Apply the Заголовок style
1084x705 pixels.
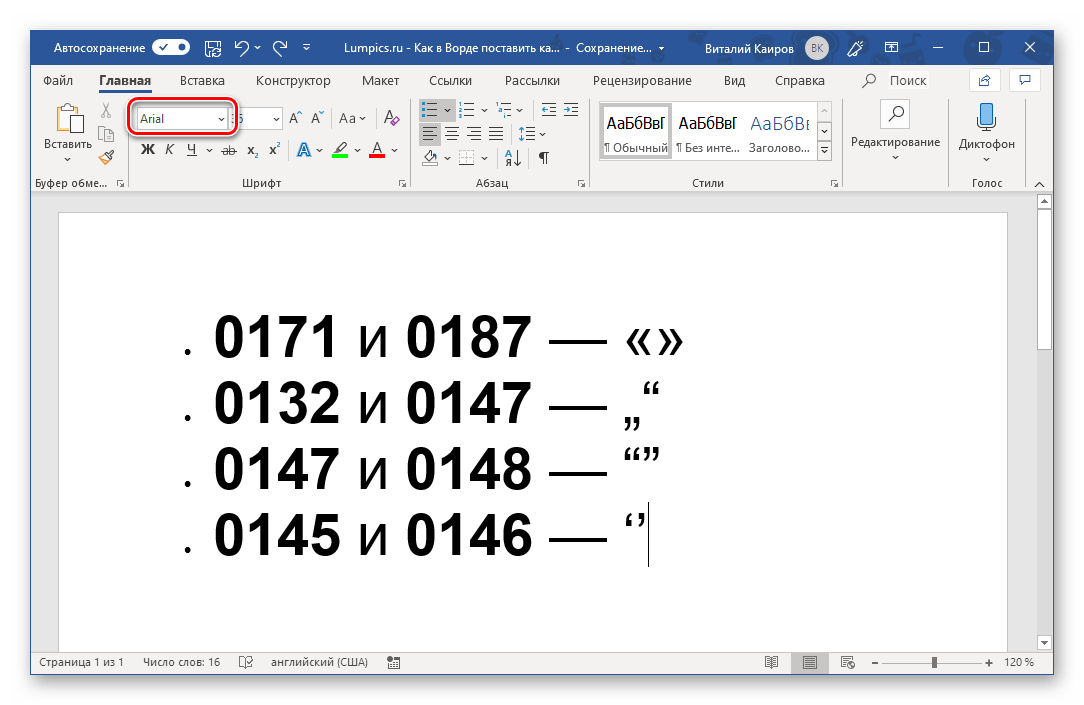tap(779, 131)
